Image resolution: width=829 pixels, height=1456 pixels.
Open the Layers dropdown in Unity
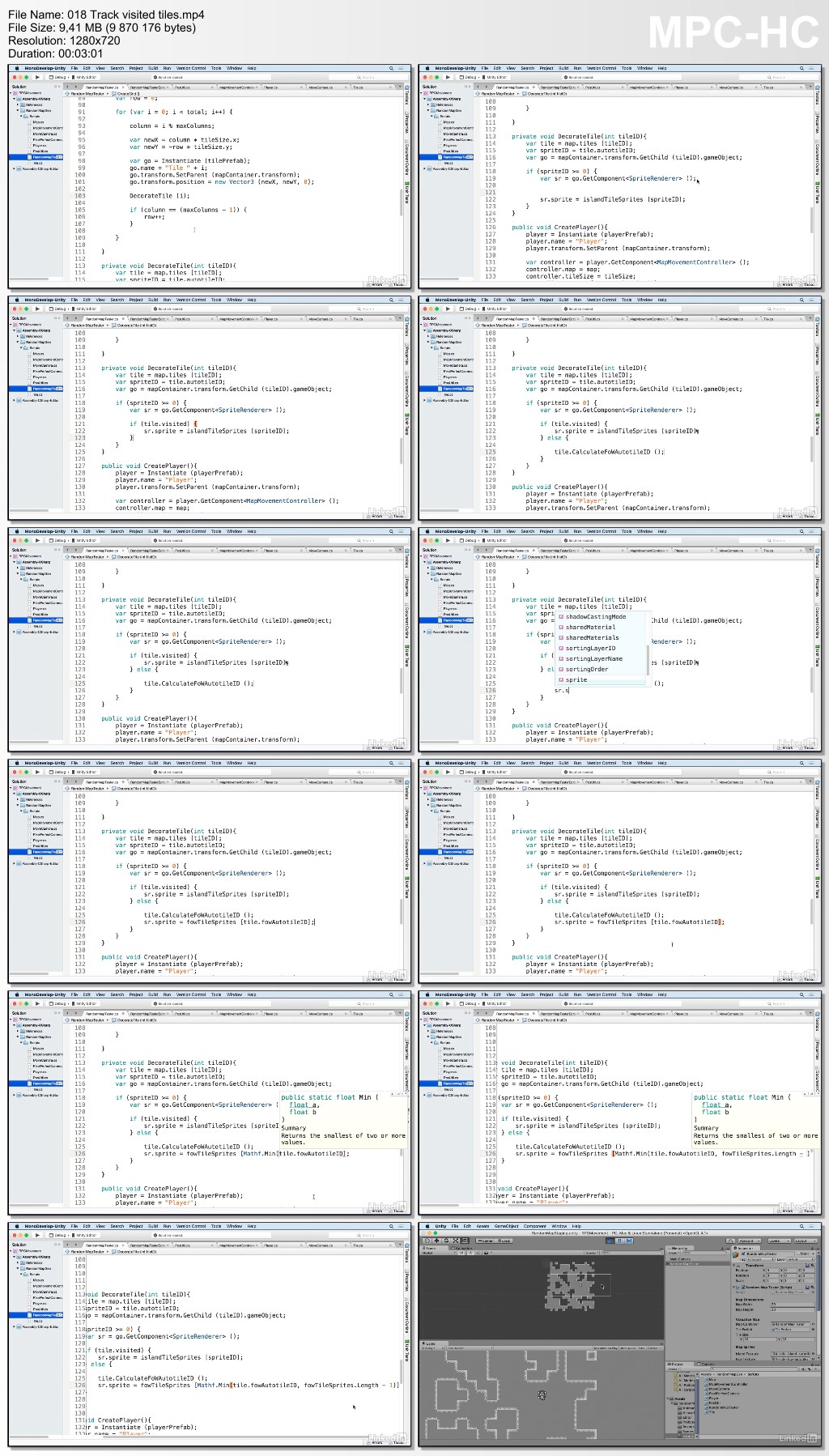click(x=780, y=1241)
